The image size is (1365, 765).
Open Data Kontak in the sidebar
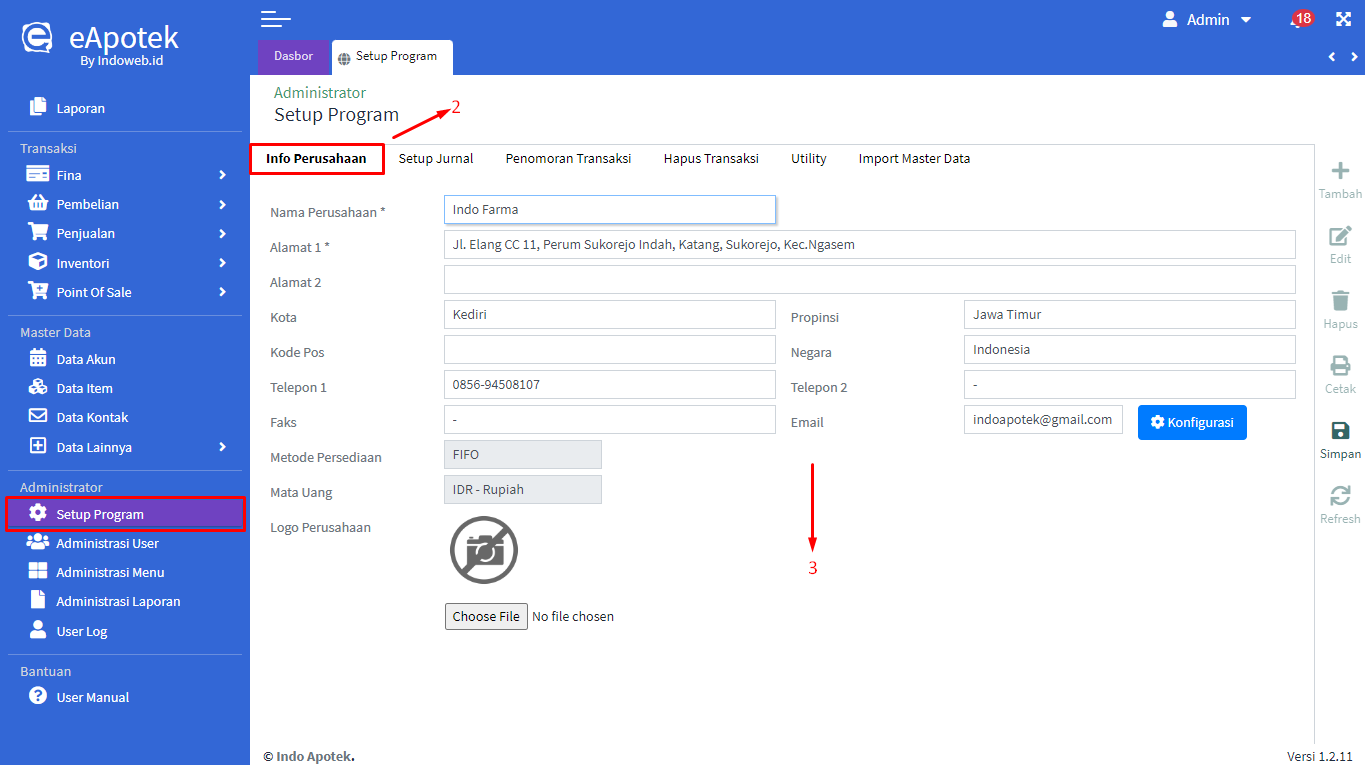(x=92, y=417)
